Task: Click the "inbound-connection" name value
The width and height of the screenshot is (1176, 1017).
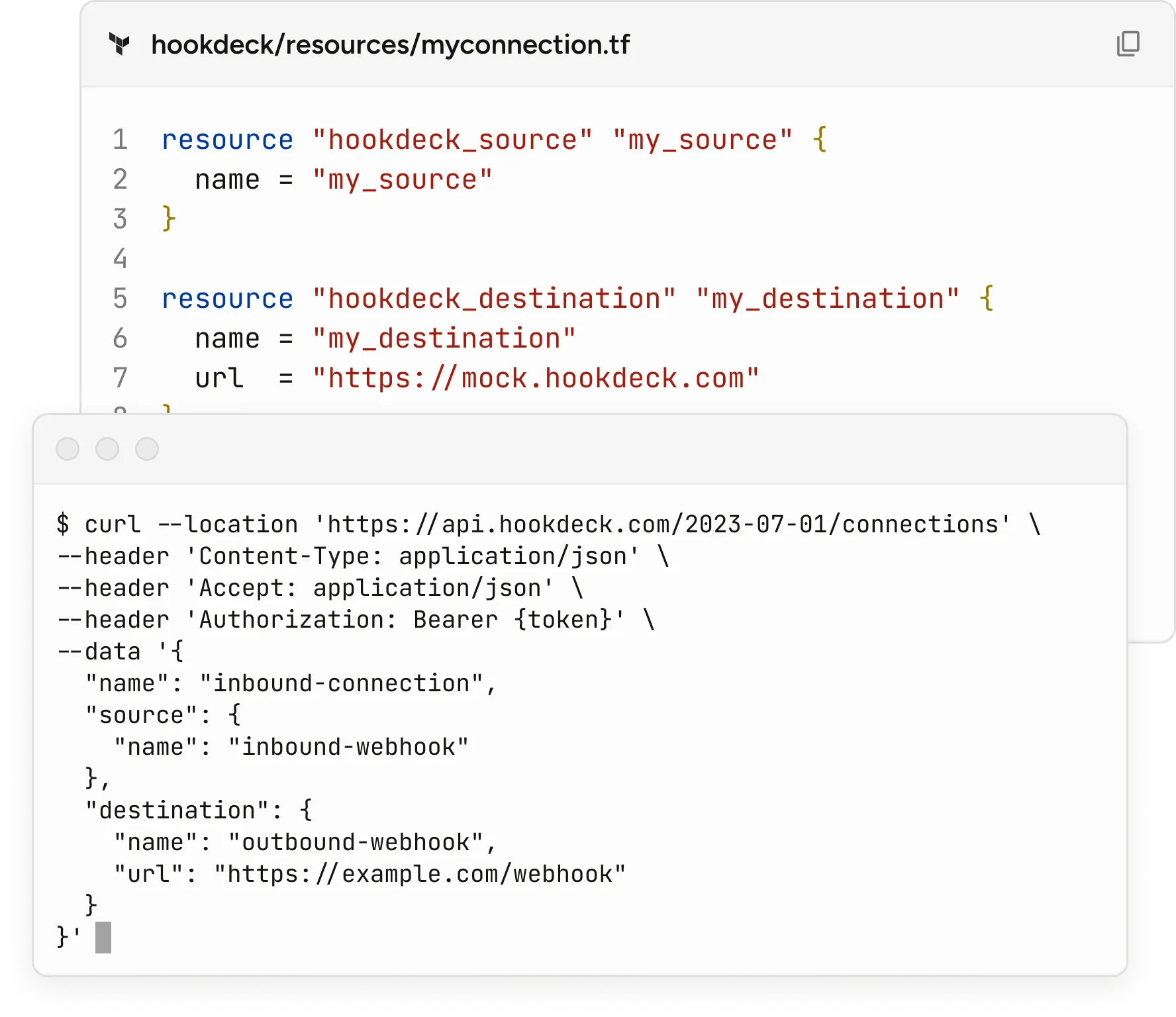Action: click(342, 683)
